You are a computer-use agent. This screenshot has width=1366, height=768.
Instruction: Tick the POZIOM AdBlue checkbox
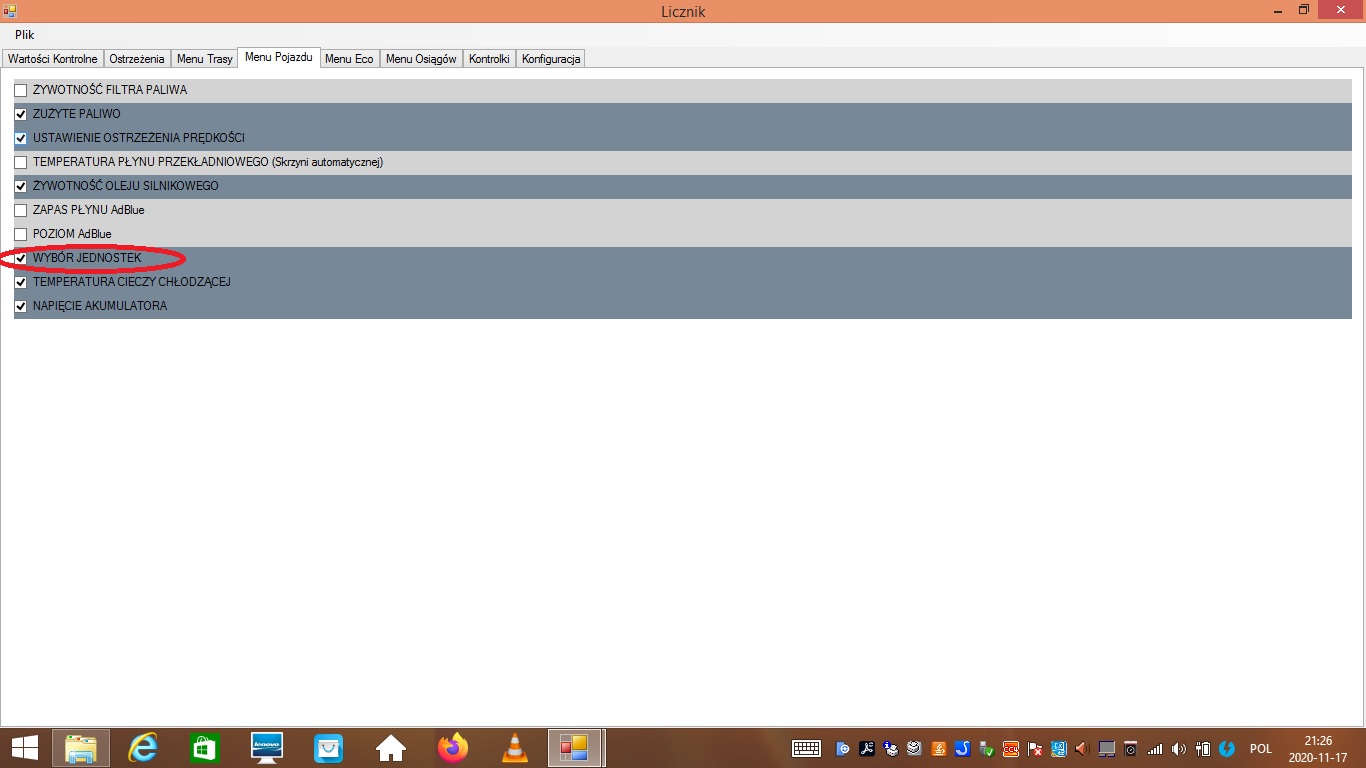tap(21, 234)
